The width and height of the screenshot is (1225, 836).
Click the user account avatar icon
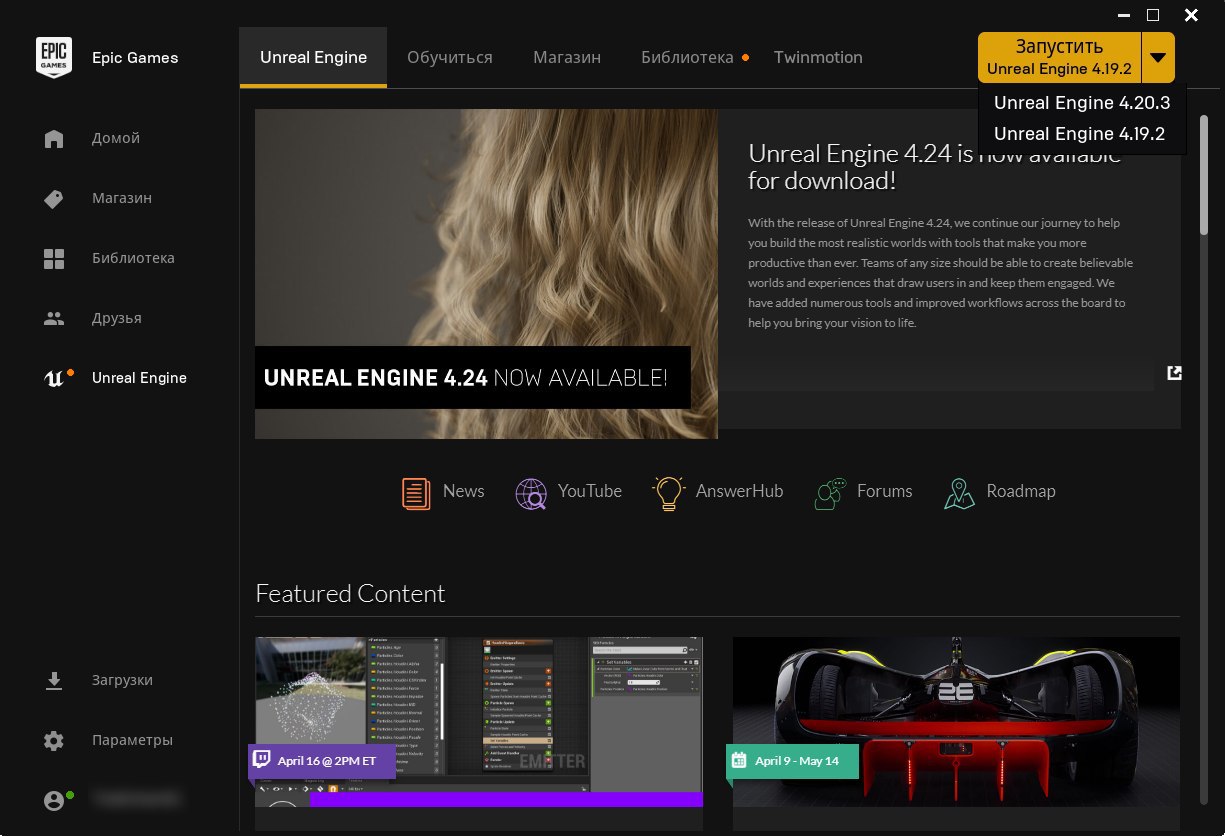(x=54, y=800)
